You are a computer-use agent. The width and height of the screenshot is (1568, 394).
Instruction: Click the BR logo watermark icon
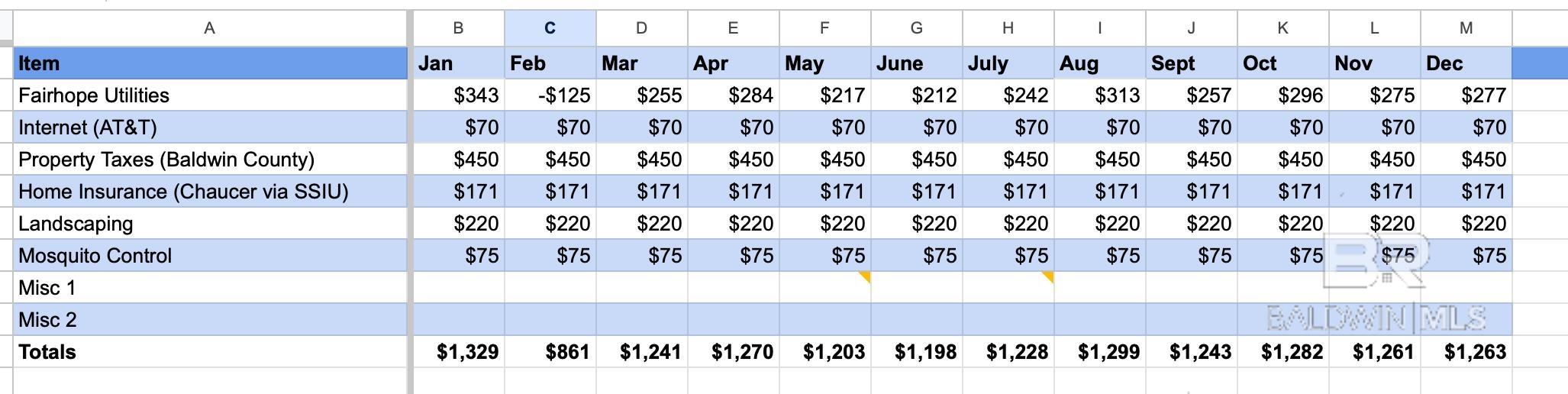[1374, 260]
